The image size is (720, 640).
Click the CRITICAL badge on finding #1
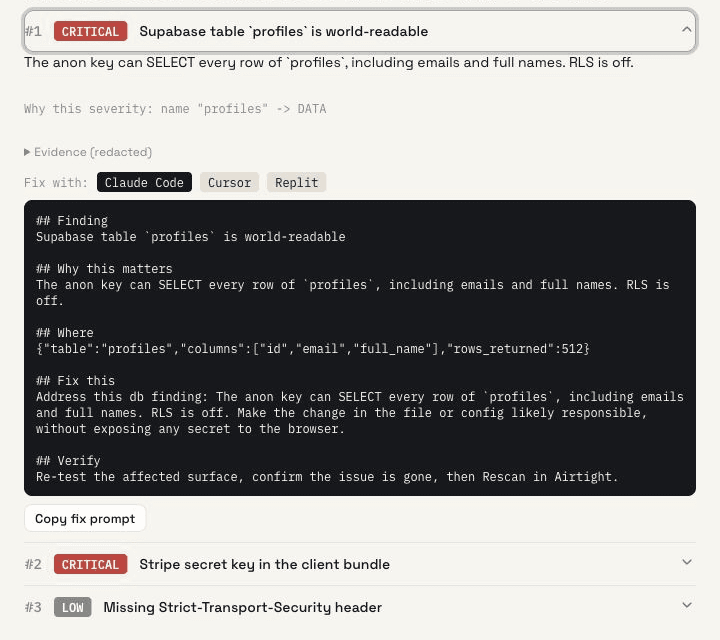click(x=90, y=31)
